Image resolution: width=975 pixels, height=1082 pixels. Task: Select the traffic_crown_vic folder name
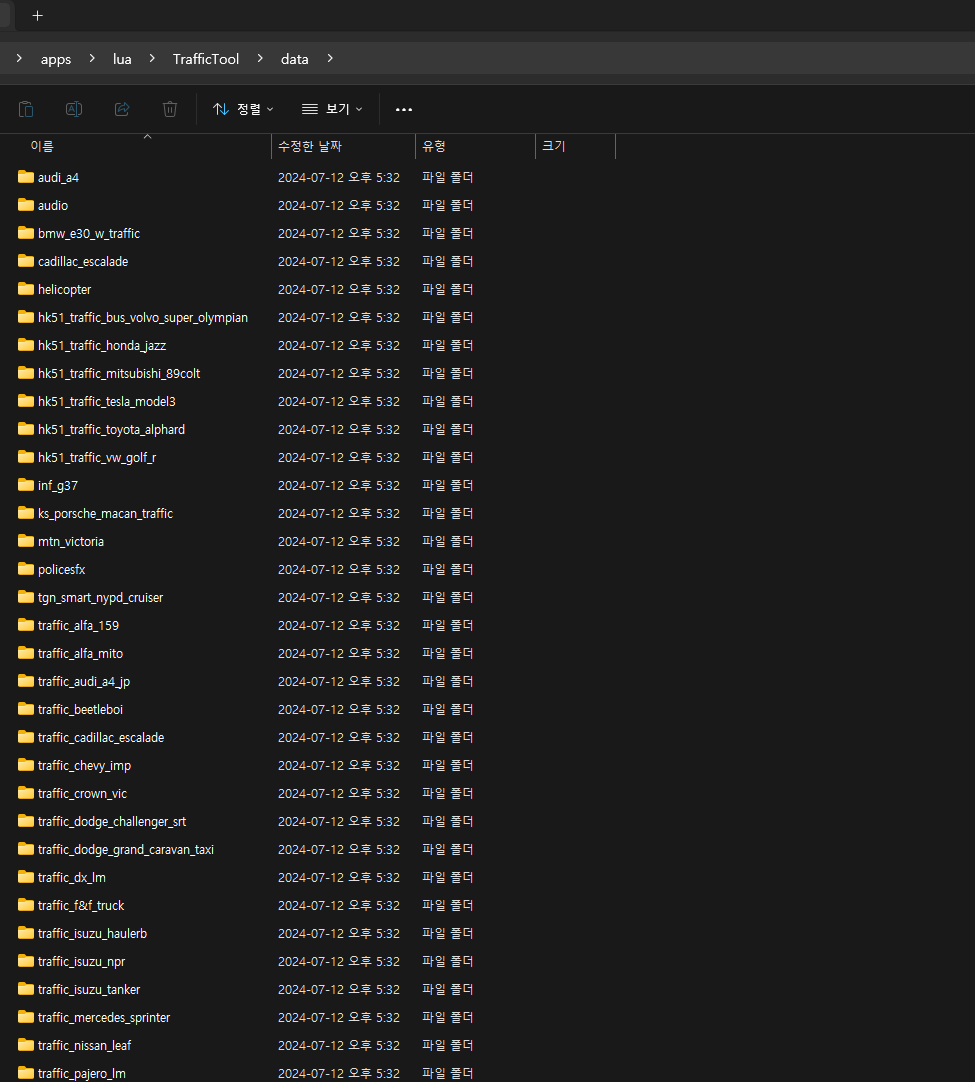[82, 794]
